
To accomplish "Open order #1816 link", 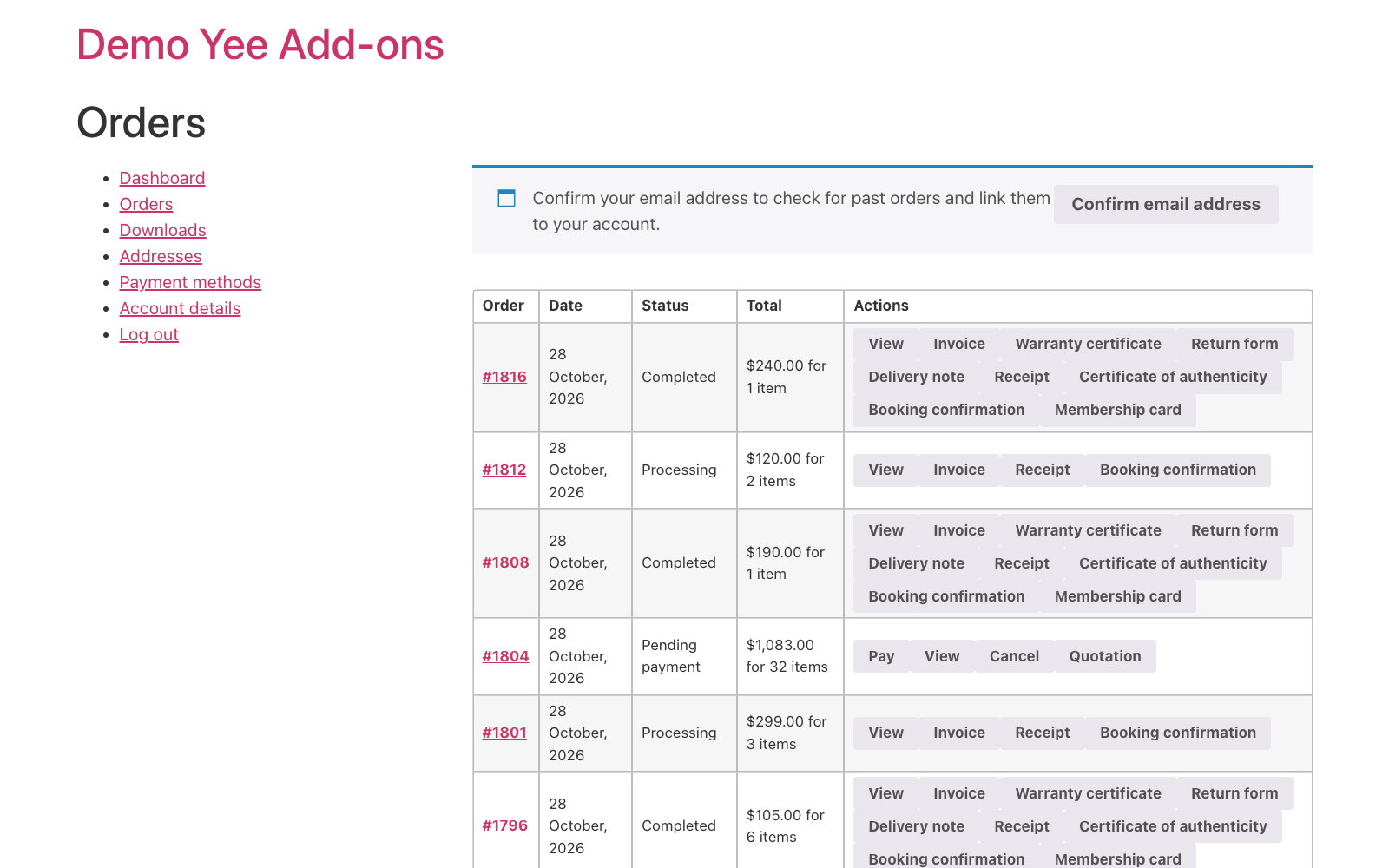I will (504, 377).
